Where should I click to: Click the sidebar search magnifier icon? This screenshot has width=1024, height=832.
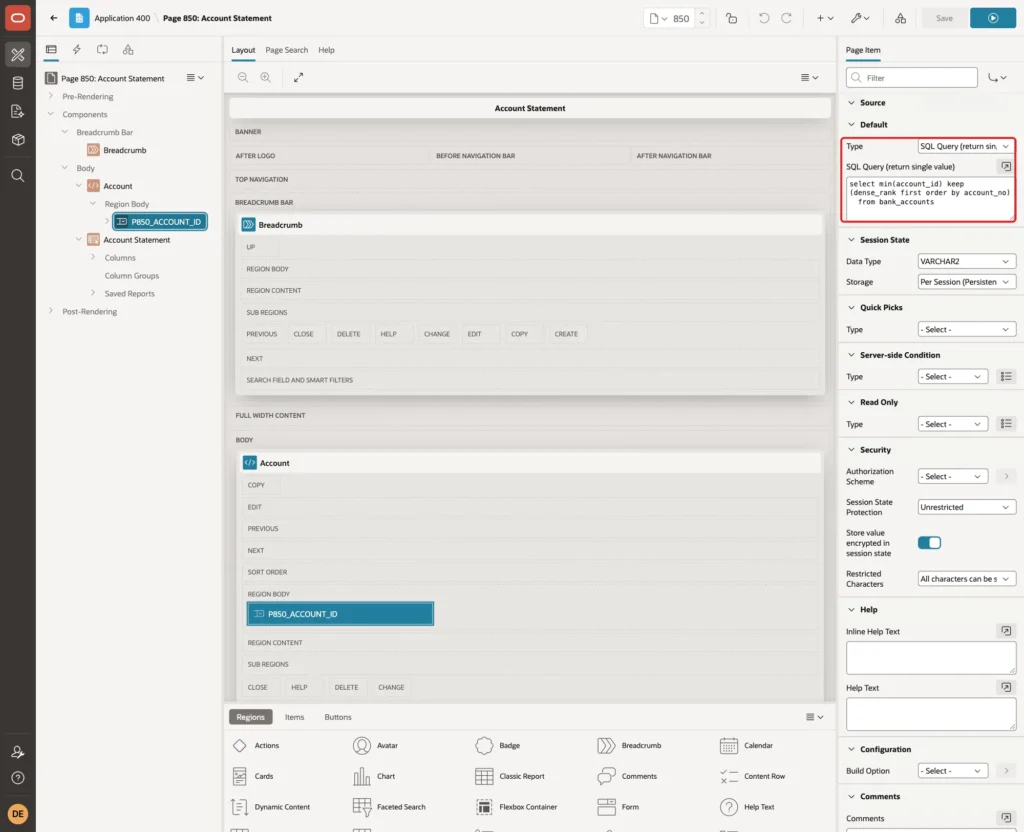pos(18,176)
